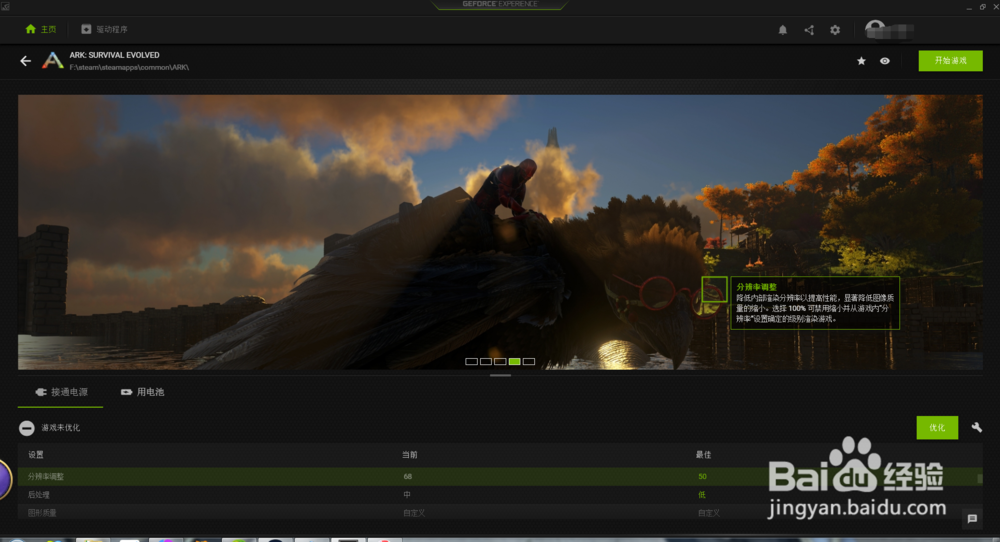Click the 优化 optimize button

[937, 428]
